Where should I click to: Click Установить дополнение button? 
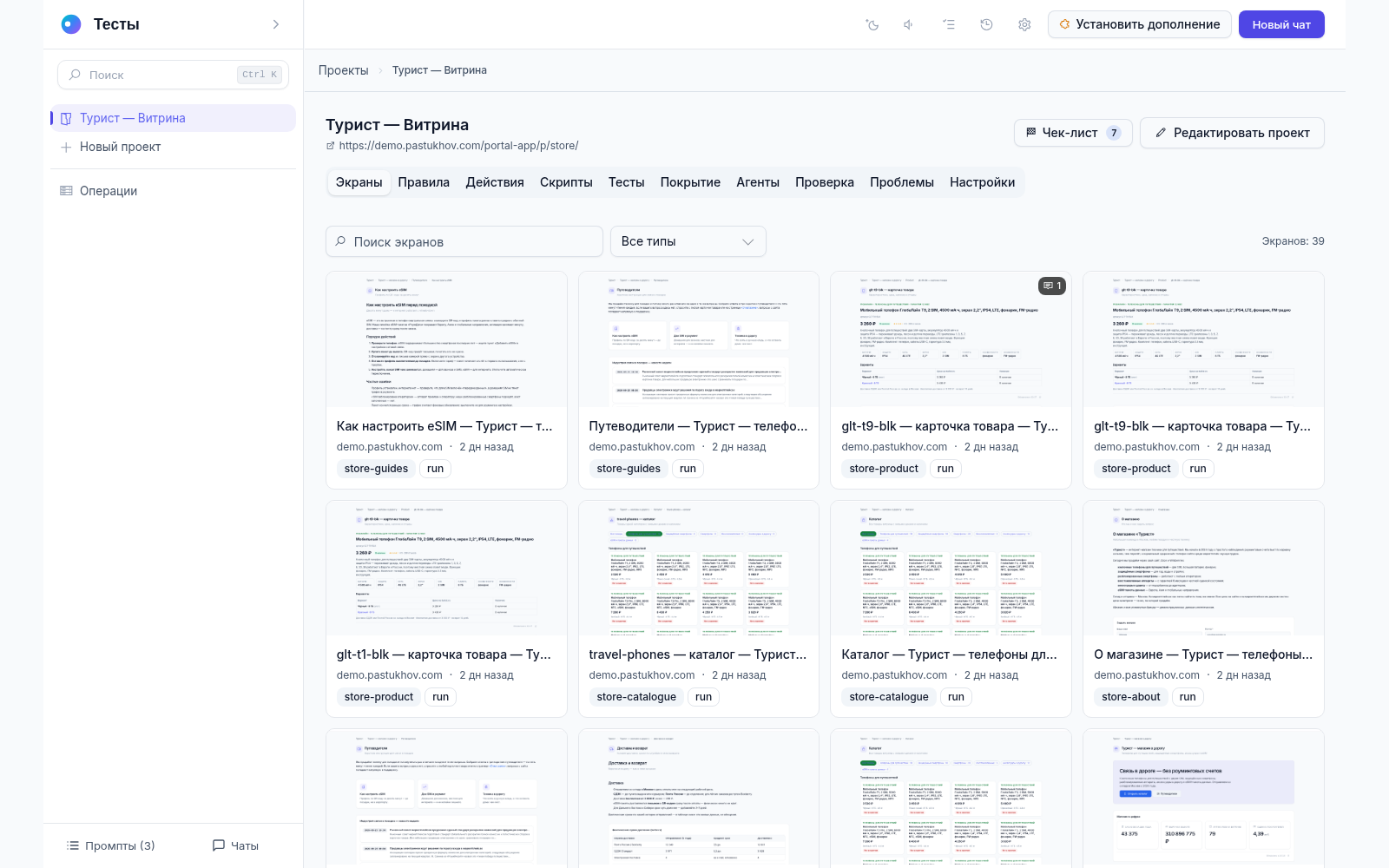click(x=1140, y=24)
